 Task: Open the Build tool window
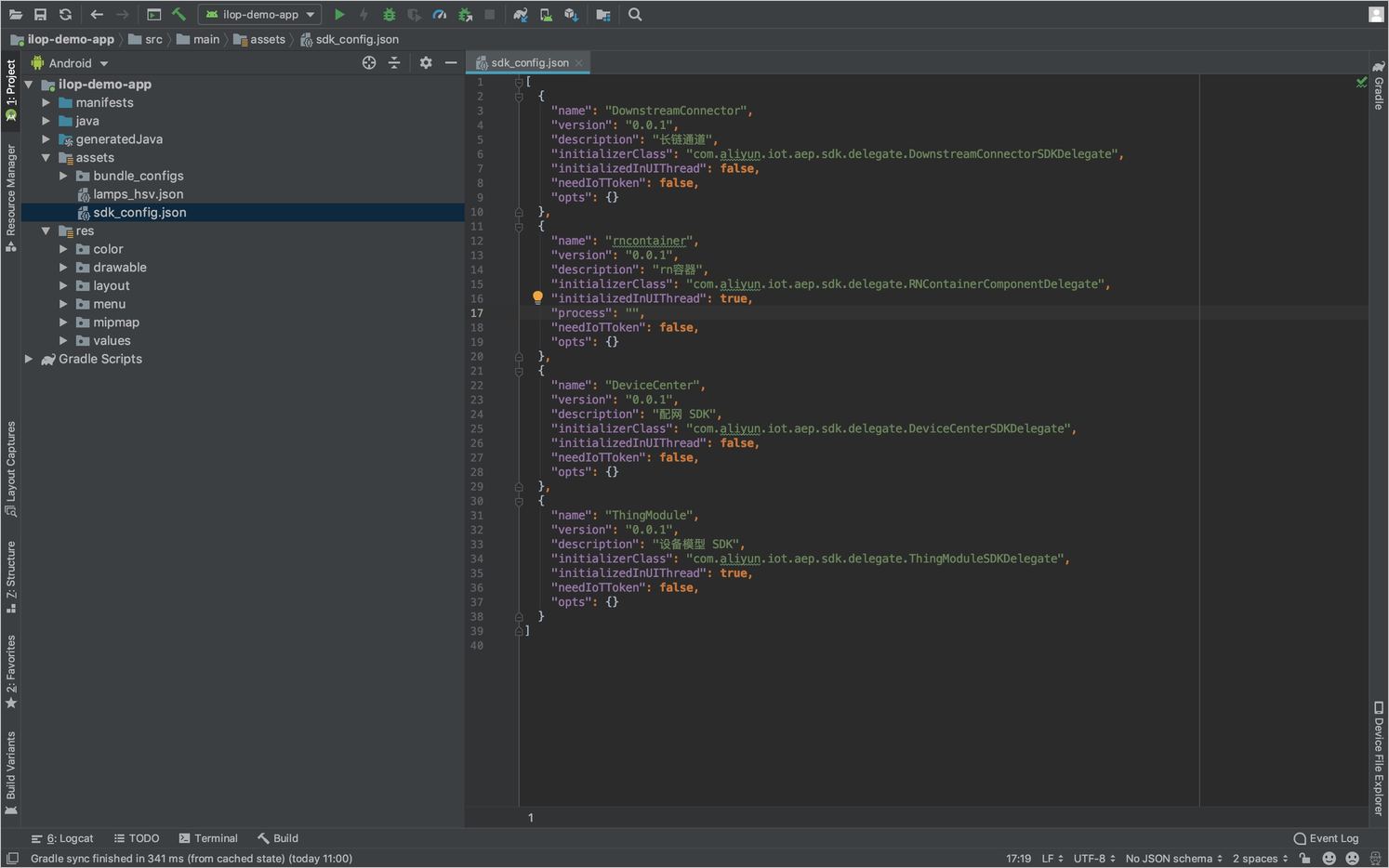coord(278,838)
